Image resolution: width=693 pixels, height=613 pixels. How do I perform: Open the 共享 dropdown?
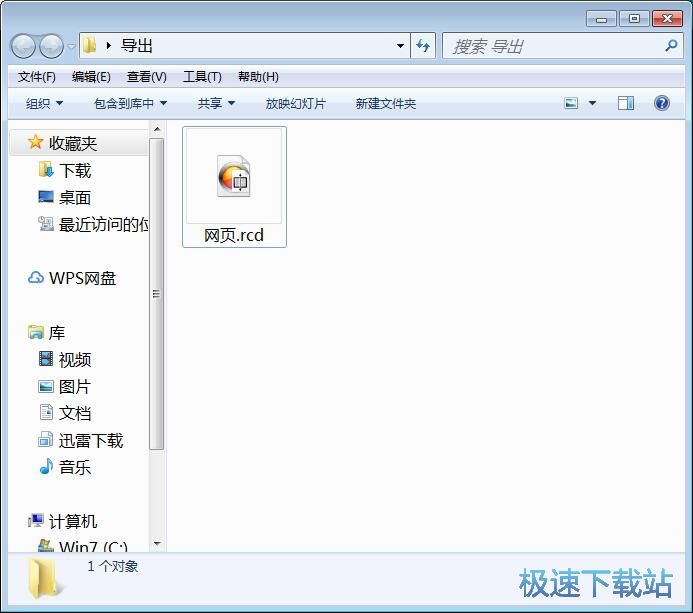(216, 103)
